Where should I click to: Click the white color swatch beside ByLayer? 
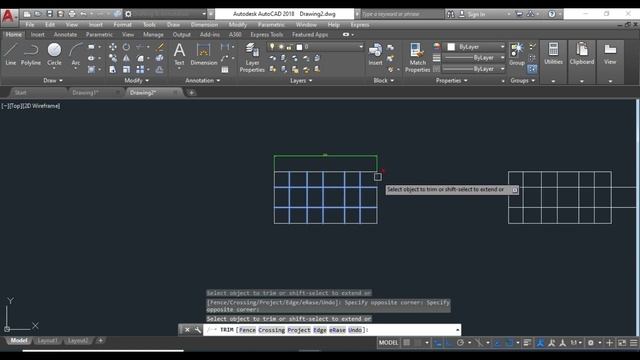tap(451, 47)
